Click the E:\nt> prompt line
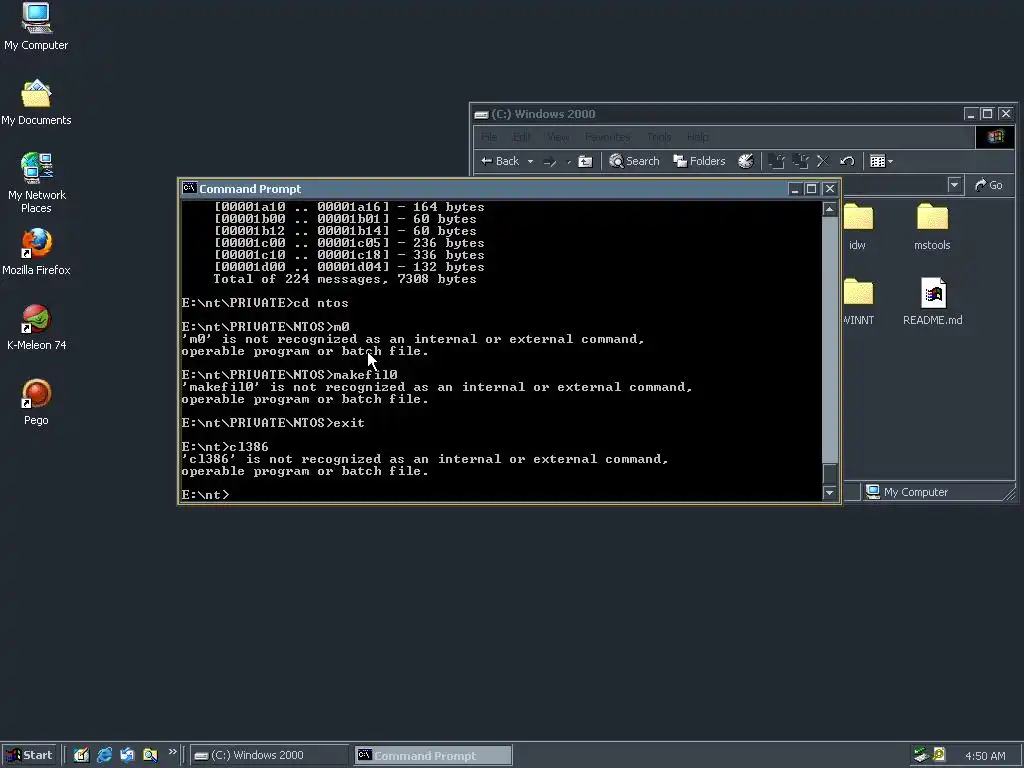The width and height of the screenshot is (1024, 768). click(x=205, y=495)
